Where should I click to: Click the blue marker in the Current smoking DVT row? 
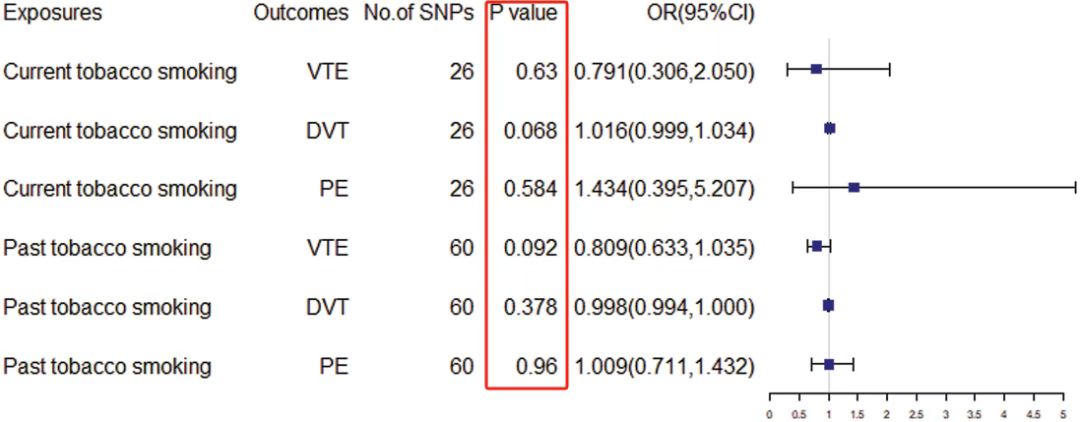(x=829, y=128)
